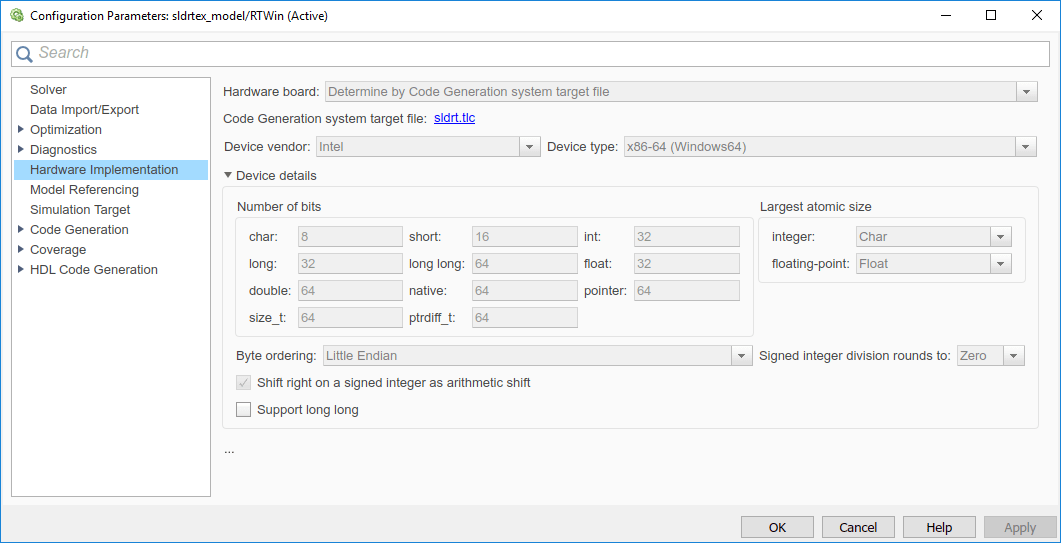Click into the Search field
The width and height of the screenshot is (1061, 543).
(540, 54)
